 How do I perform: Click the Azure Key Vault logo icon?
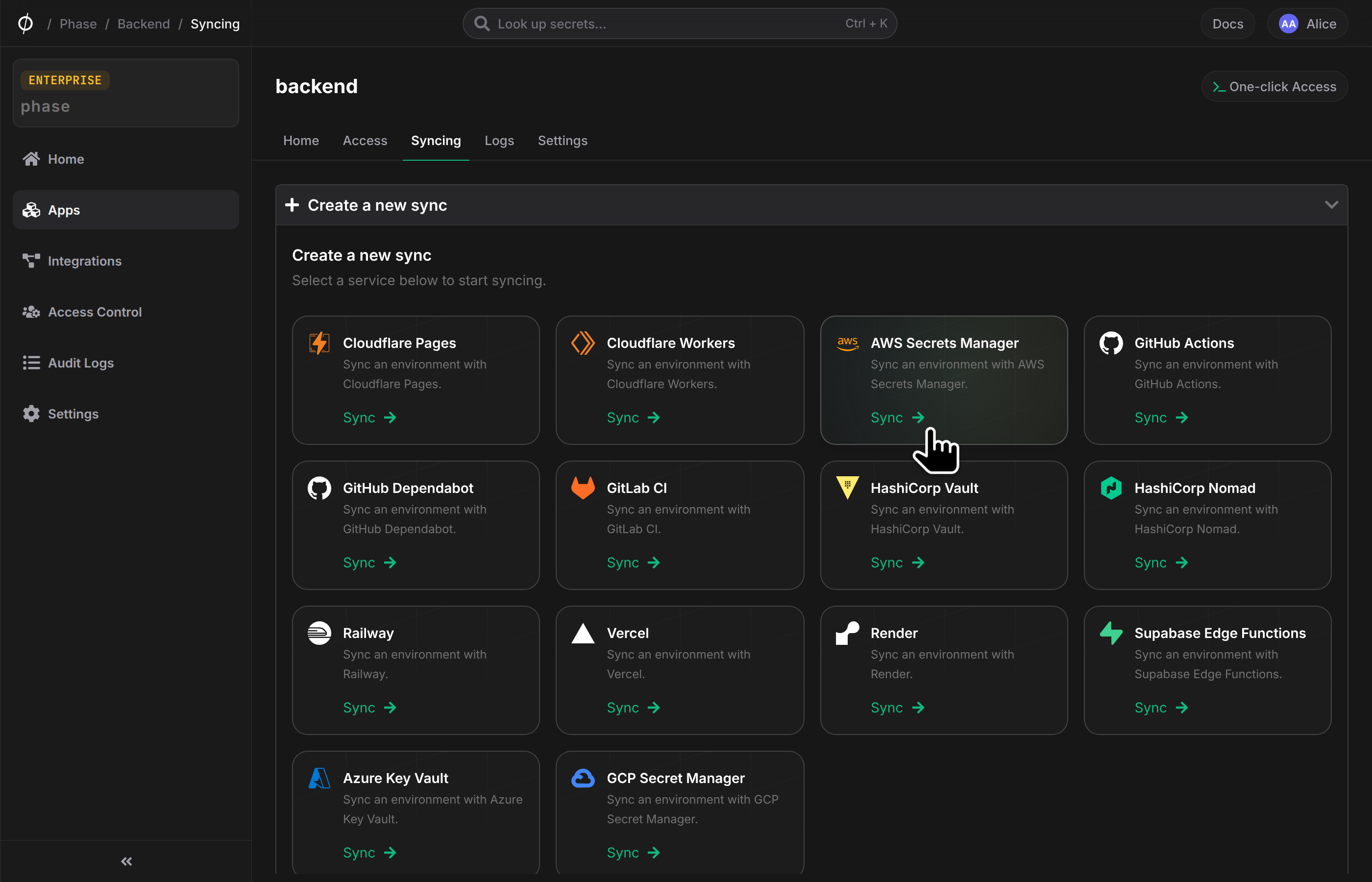319,778
